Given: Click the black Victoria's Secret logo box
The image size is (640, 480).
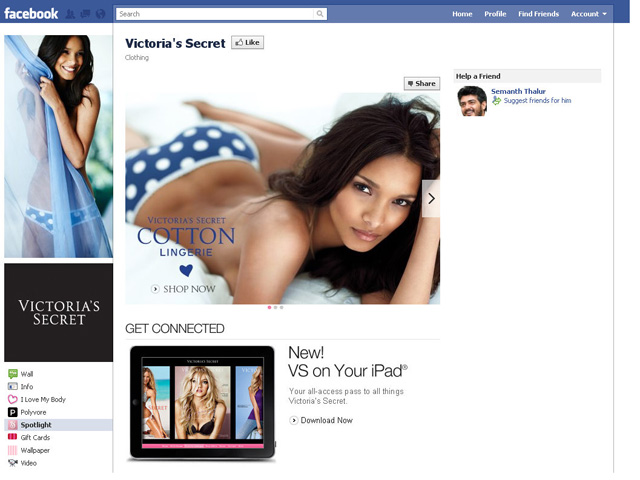Looking at the screenshot, I should pos(58,312).
